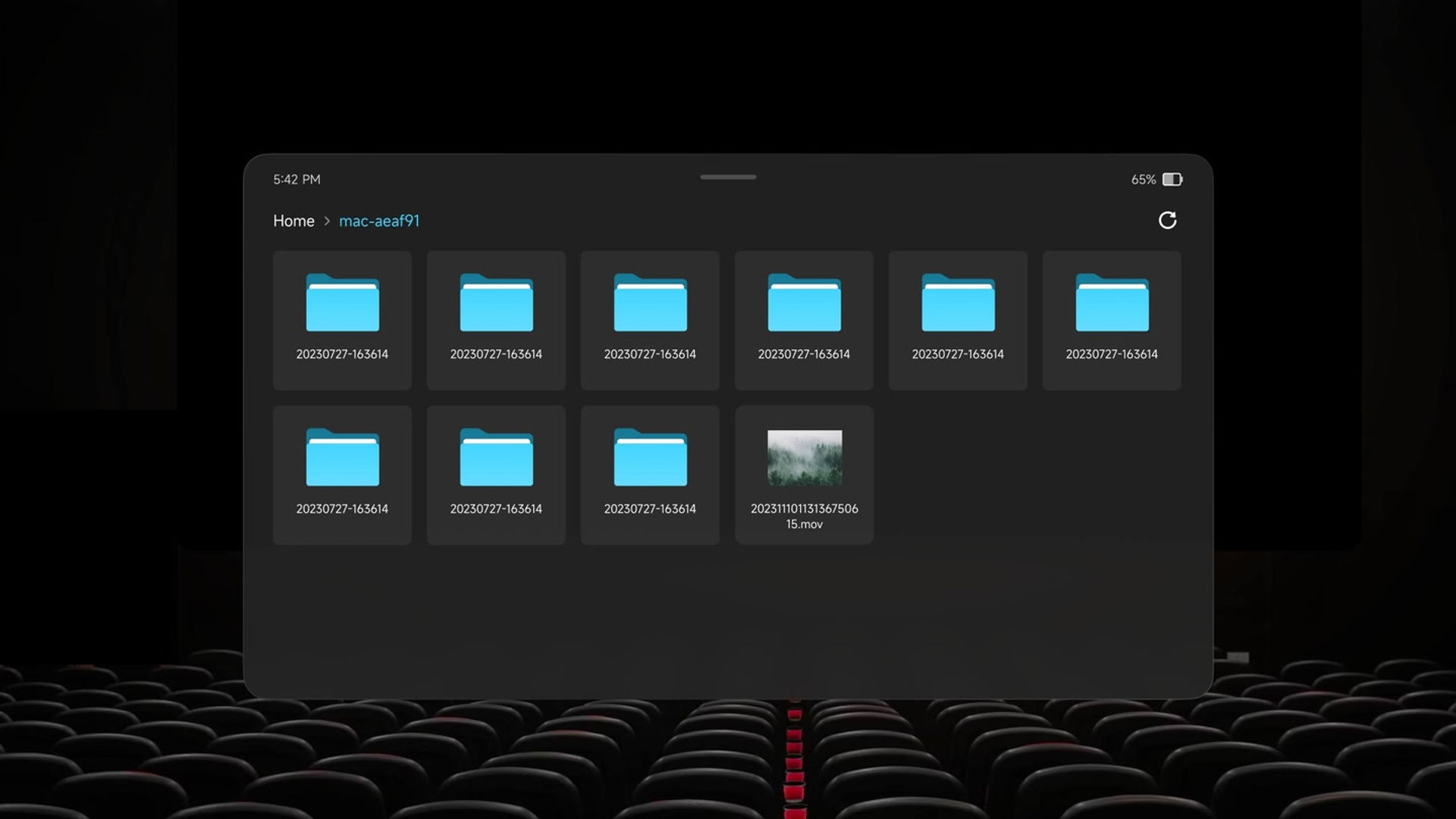The width and height of the screenshot is (1456, 819).
Task: Go back to Home in breadcrumb
Action: pos(293,221)
